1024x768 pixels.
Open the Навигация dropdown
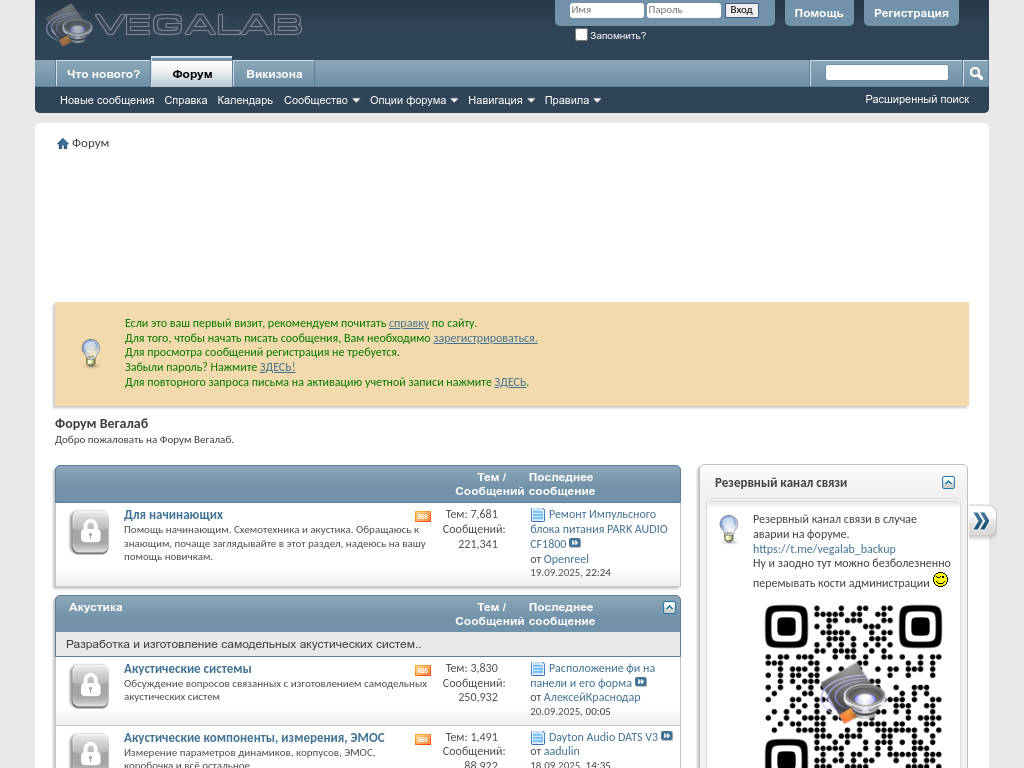501,100
